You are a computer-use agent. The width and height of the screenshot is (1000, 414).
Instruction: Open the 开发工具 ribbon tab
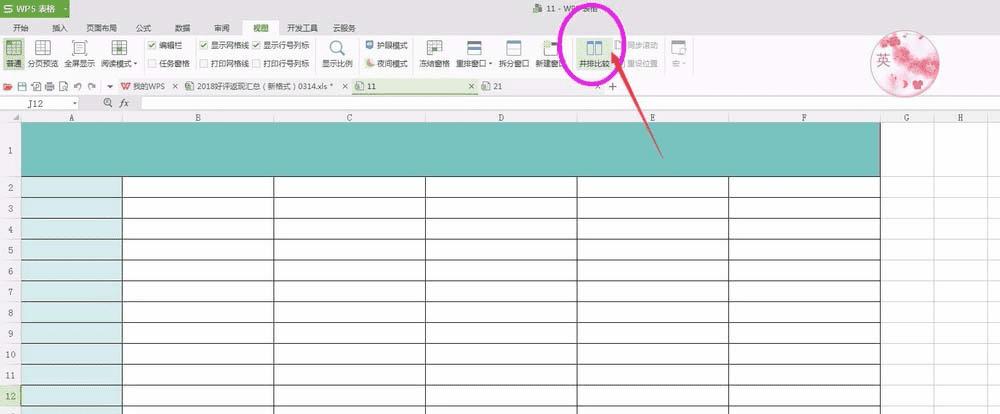302,28
